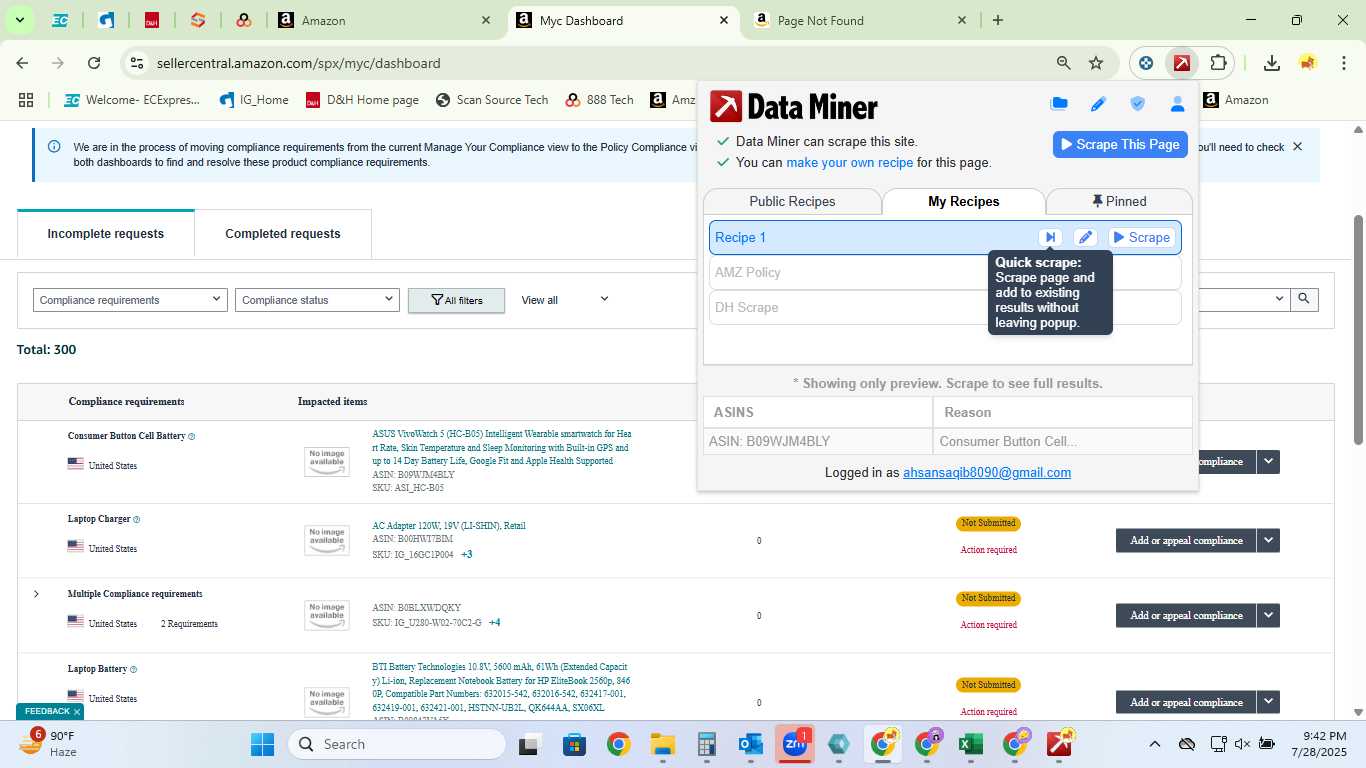Click the search magnifier button in compliance filters
The image size is (1366, 768).
point(1303,298)
